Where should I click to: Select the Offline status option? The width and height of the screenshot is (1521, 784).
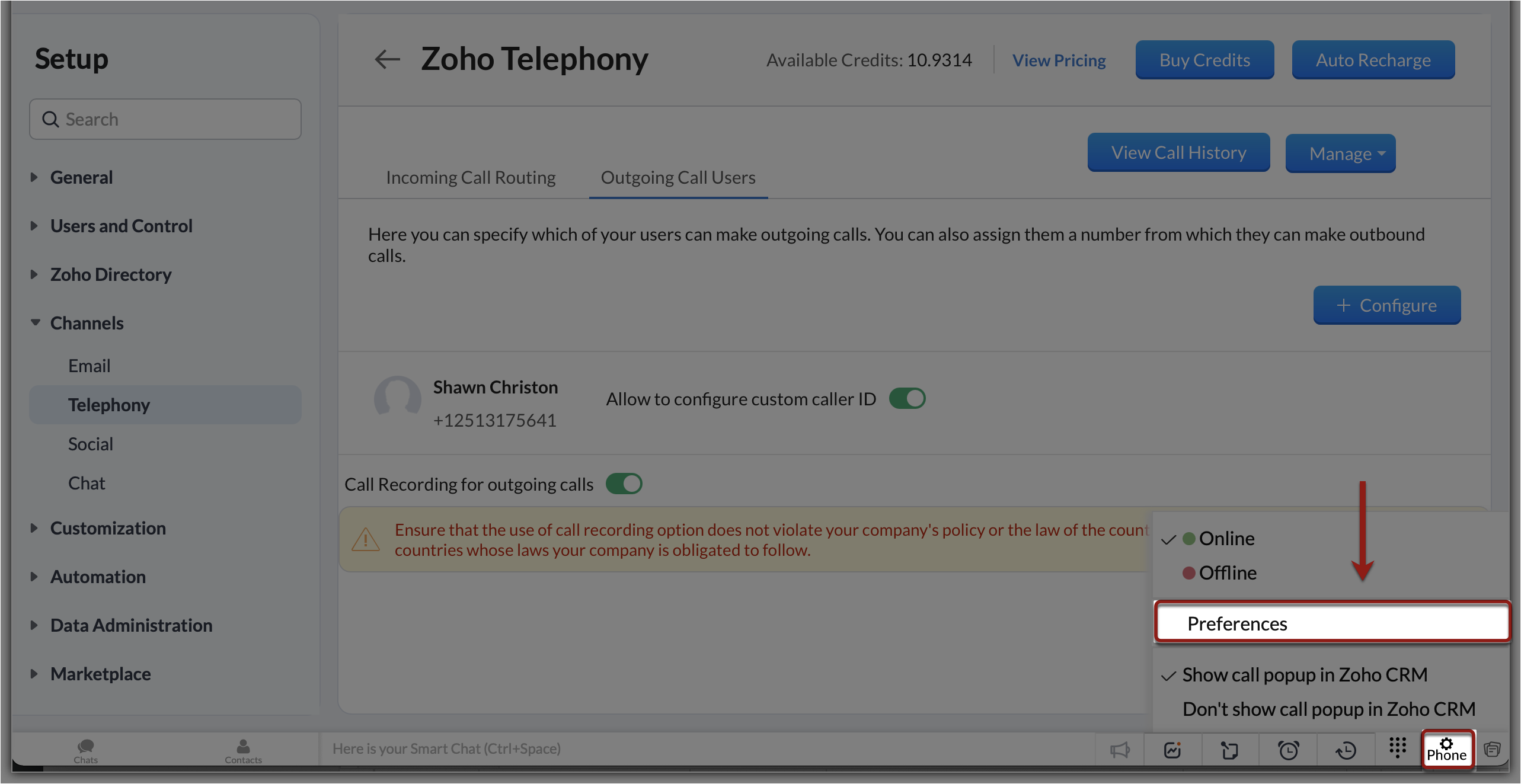1227,573
